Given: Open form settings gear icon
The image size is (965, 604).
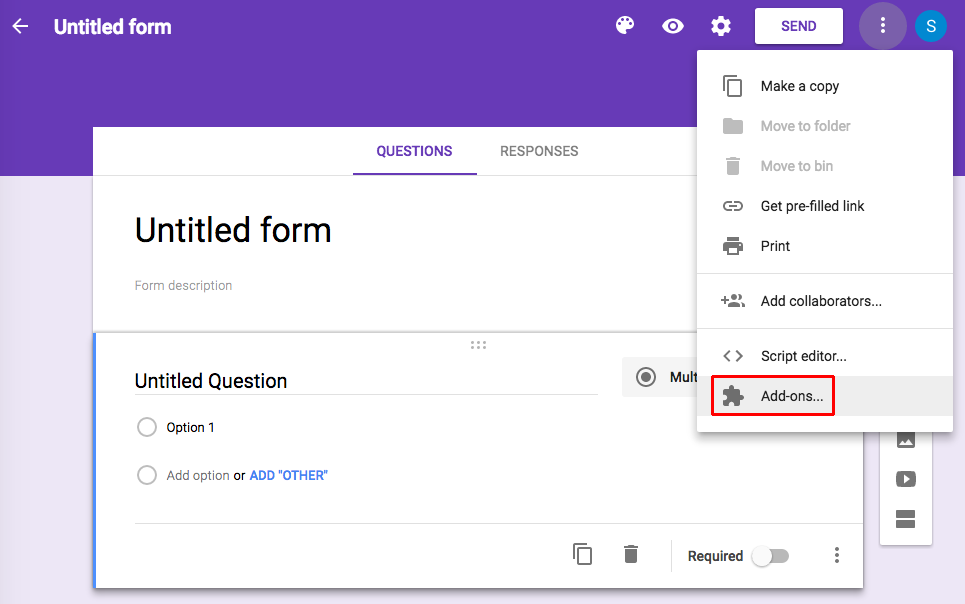Looking at the screenshot, I should [x=721, y=26].
